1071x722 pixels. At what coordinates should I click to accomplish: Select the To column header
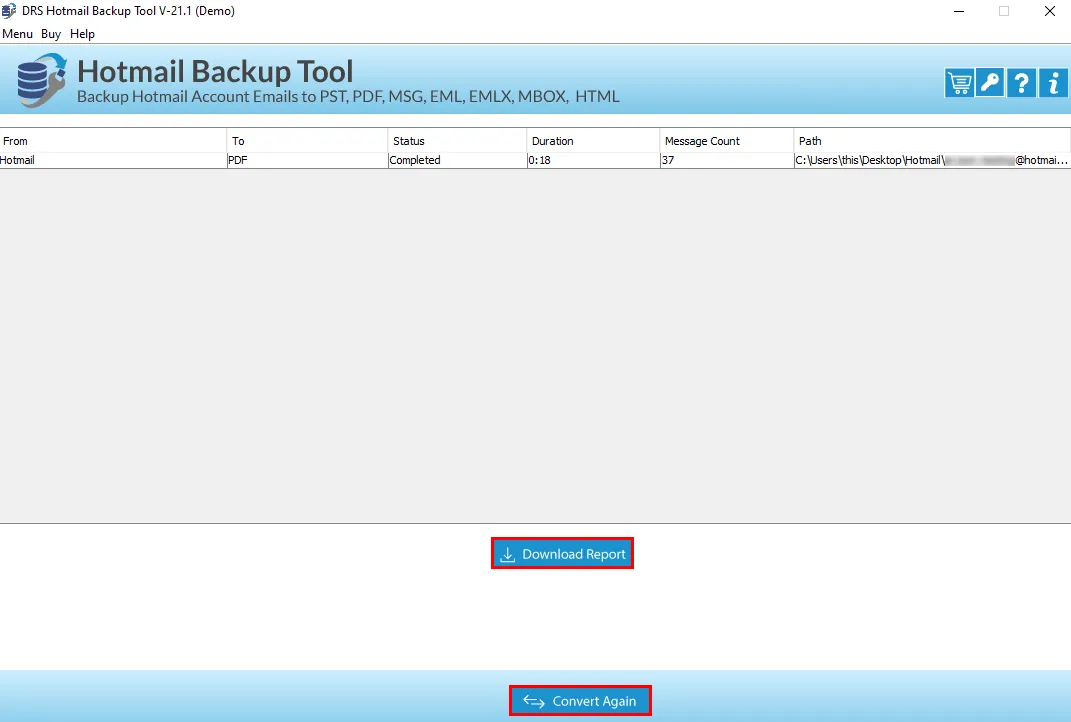tap(307, 141)
